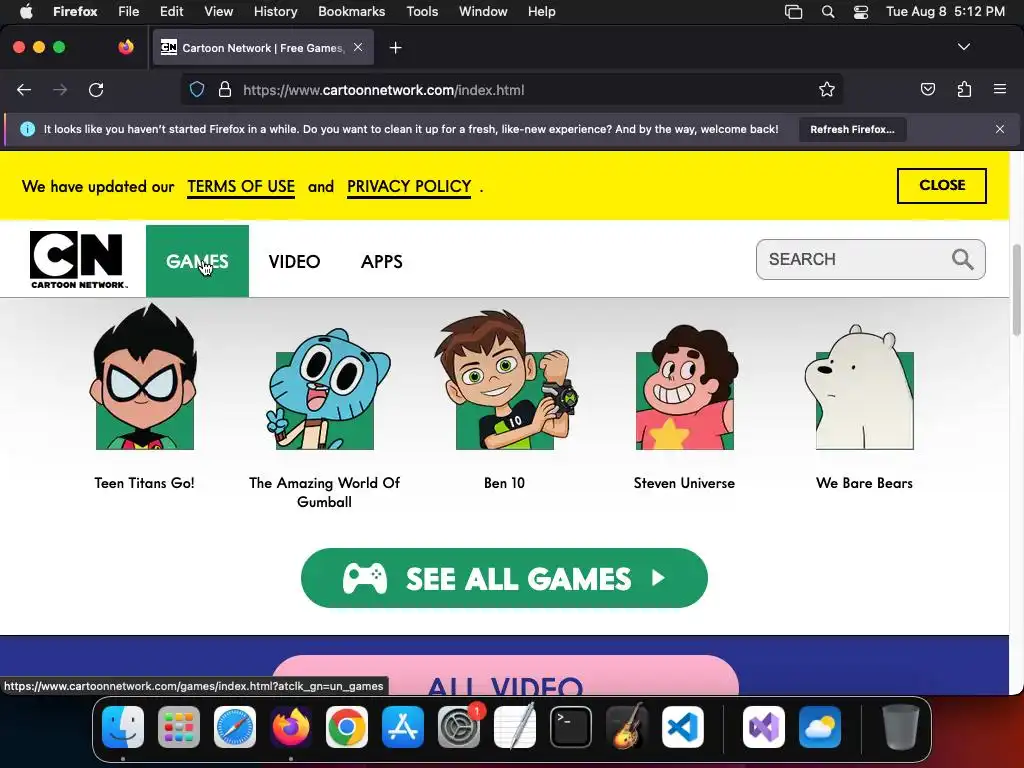This screenshot has width=1024, height=768.
Task: Open the Pocket save icon
Action: 927,90
